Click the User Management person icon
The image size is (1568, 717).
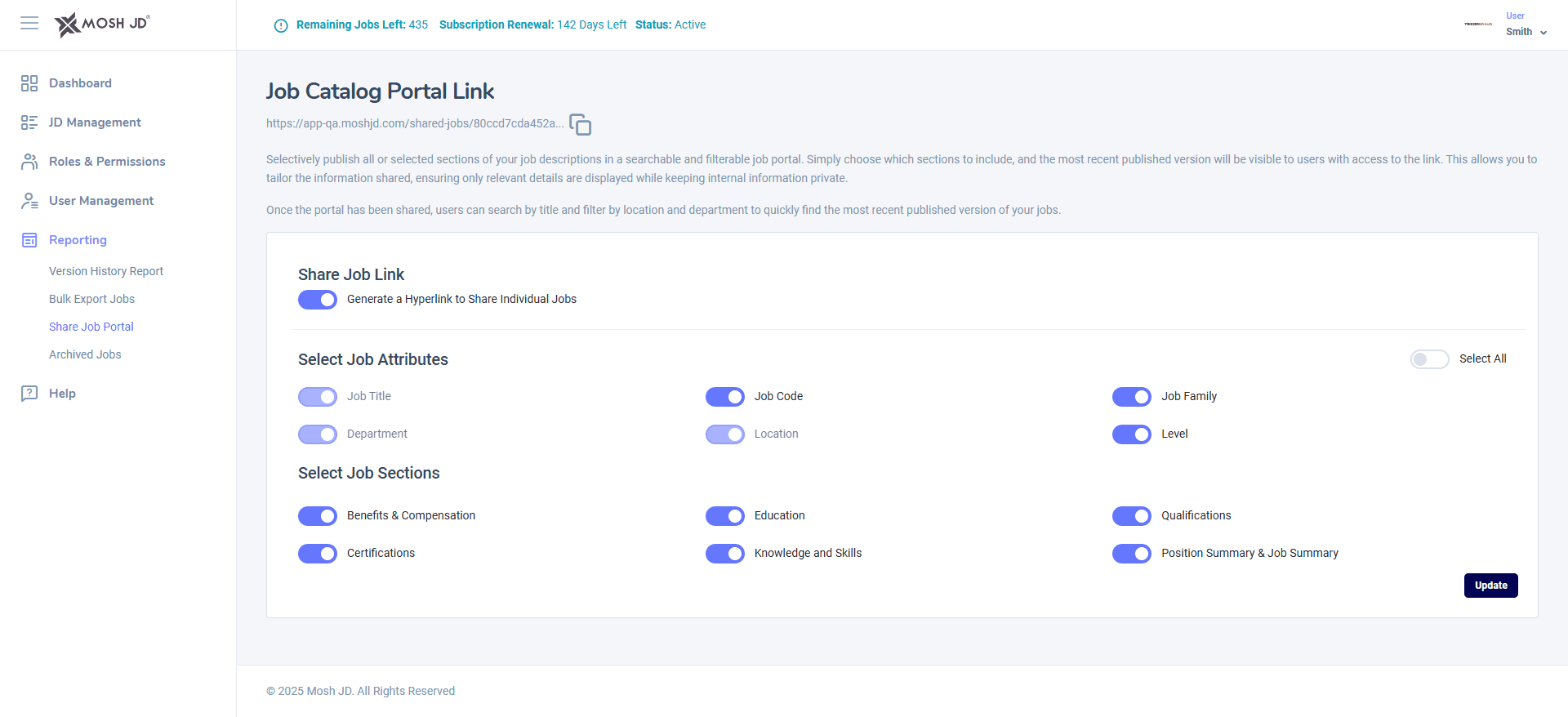click(x=29, y=201)
